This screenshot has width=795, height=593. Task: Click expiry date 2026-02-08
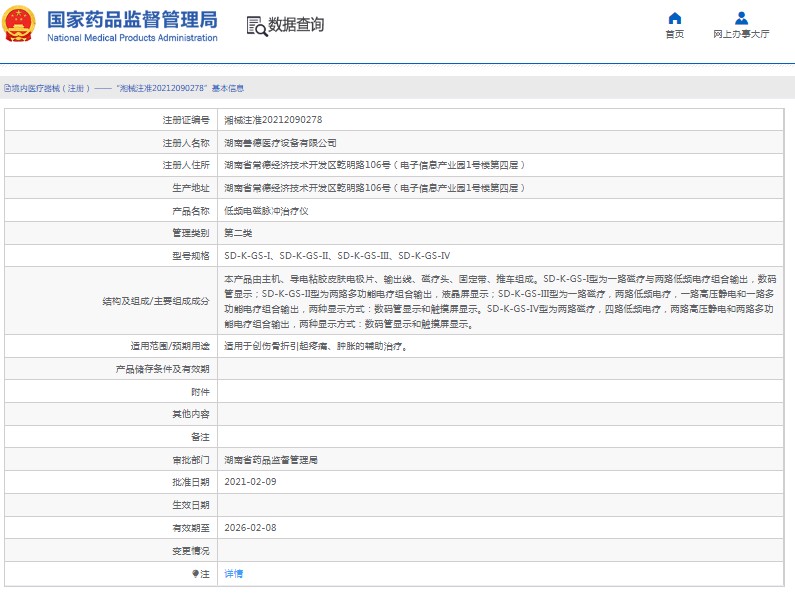(250, 528)
